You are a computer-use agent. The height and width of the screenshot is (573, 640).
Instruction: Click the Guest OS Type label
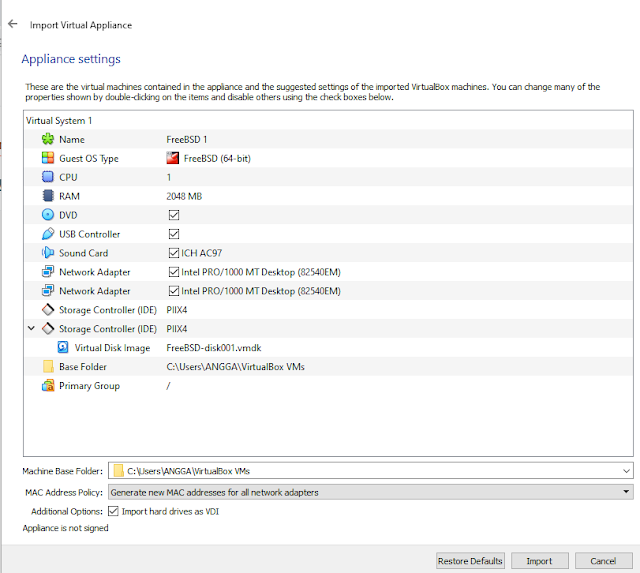pos(89,158)
